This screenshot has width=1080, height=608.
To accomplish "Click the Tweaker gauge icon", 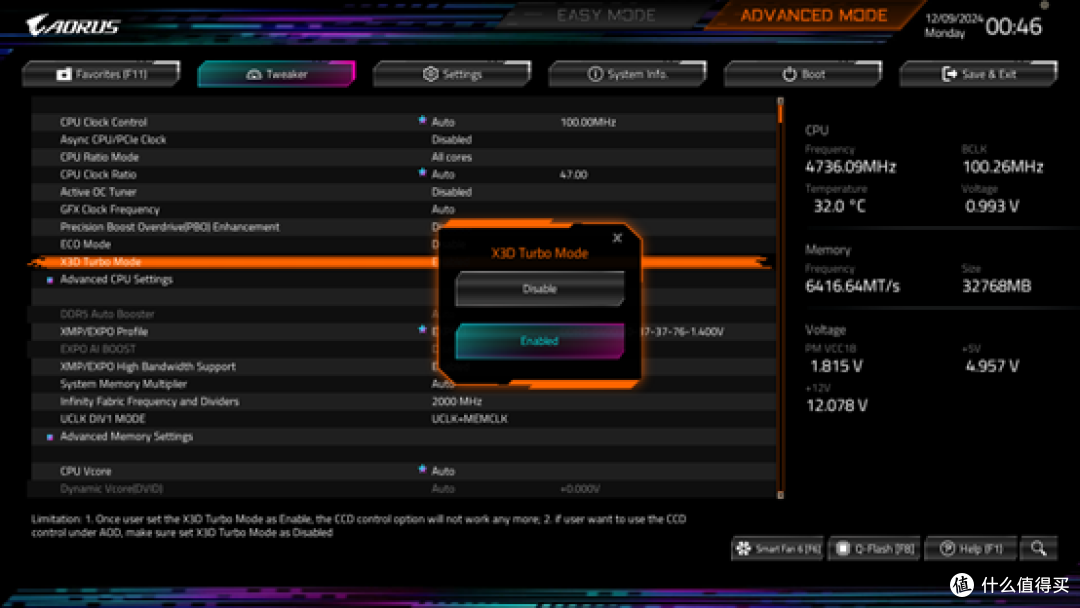I will click(253, 74).
